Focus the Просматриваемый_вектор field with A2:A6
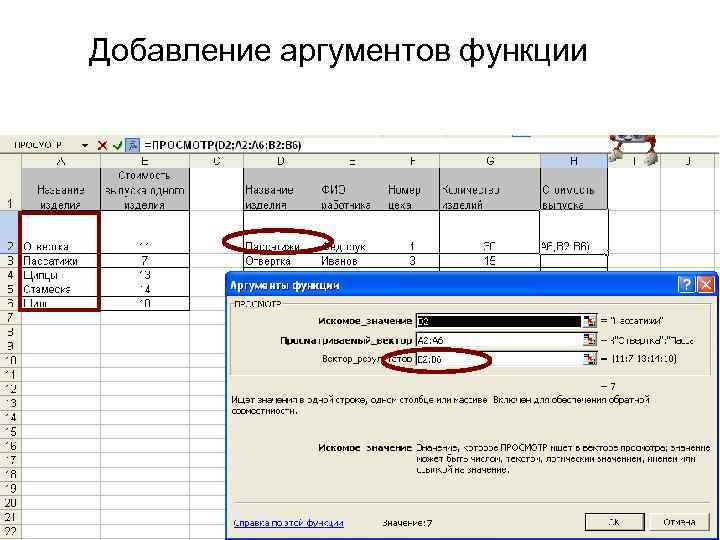Screen dimensions: 720x540 click(x=500, y=340)
